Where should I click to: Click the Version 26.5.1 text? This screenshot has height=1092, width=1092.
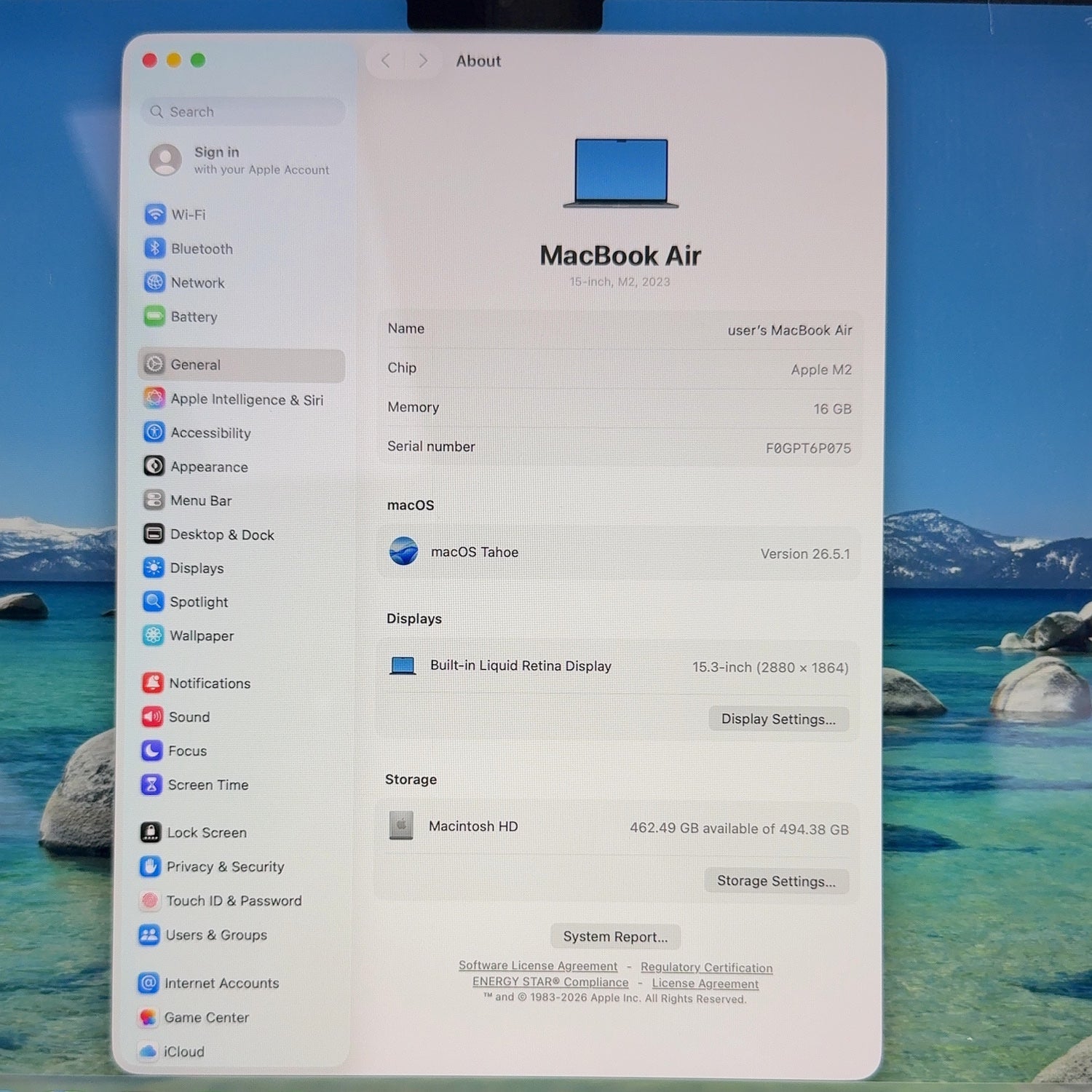pyautogui.click(x=805, y=554)
